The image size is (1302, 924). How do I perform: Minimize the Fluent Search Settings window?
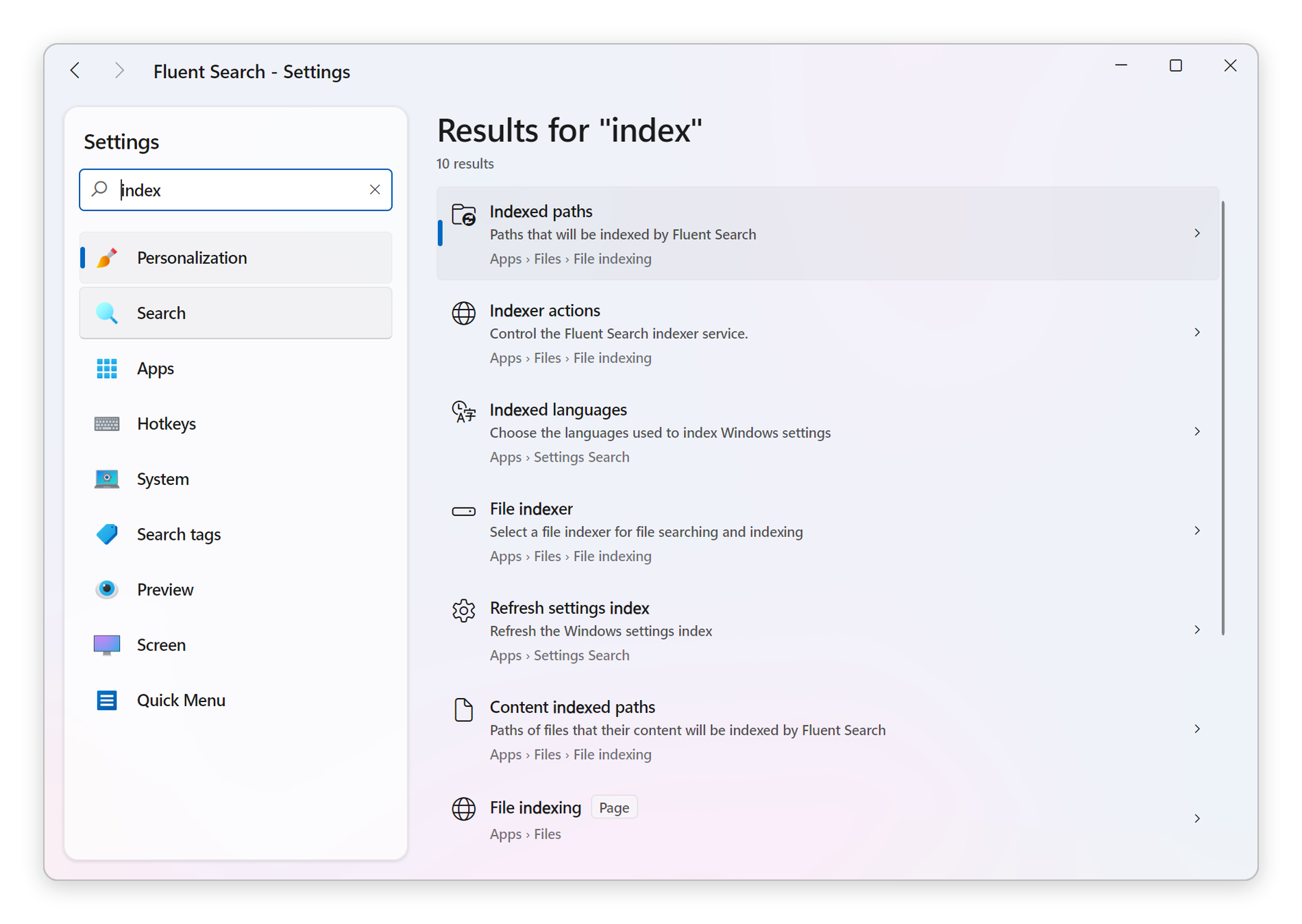pos(1121,66)
